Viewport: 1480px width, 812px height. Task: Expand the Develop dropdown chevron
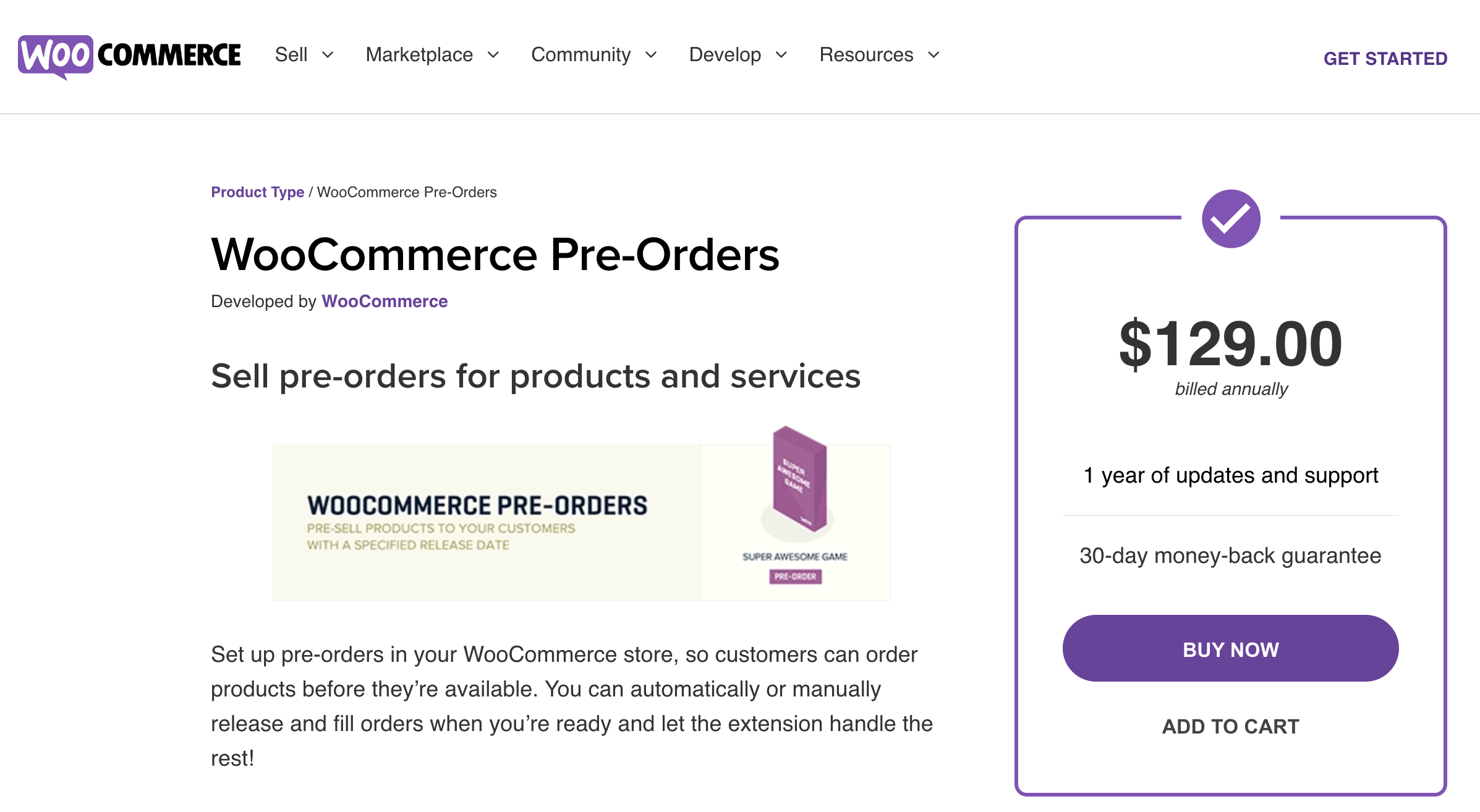781,55
